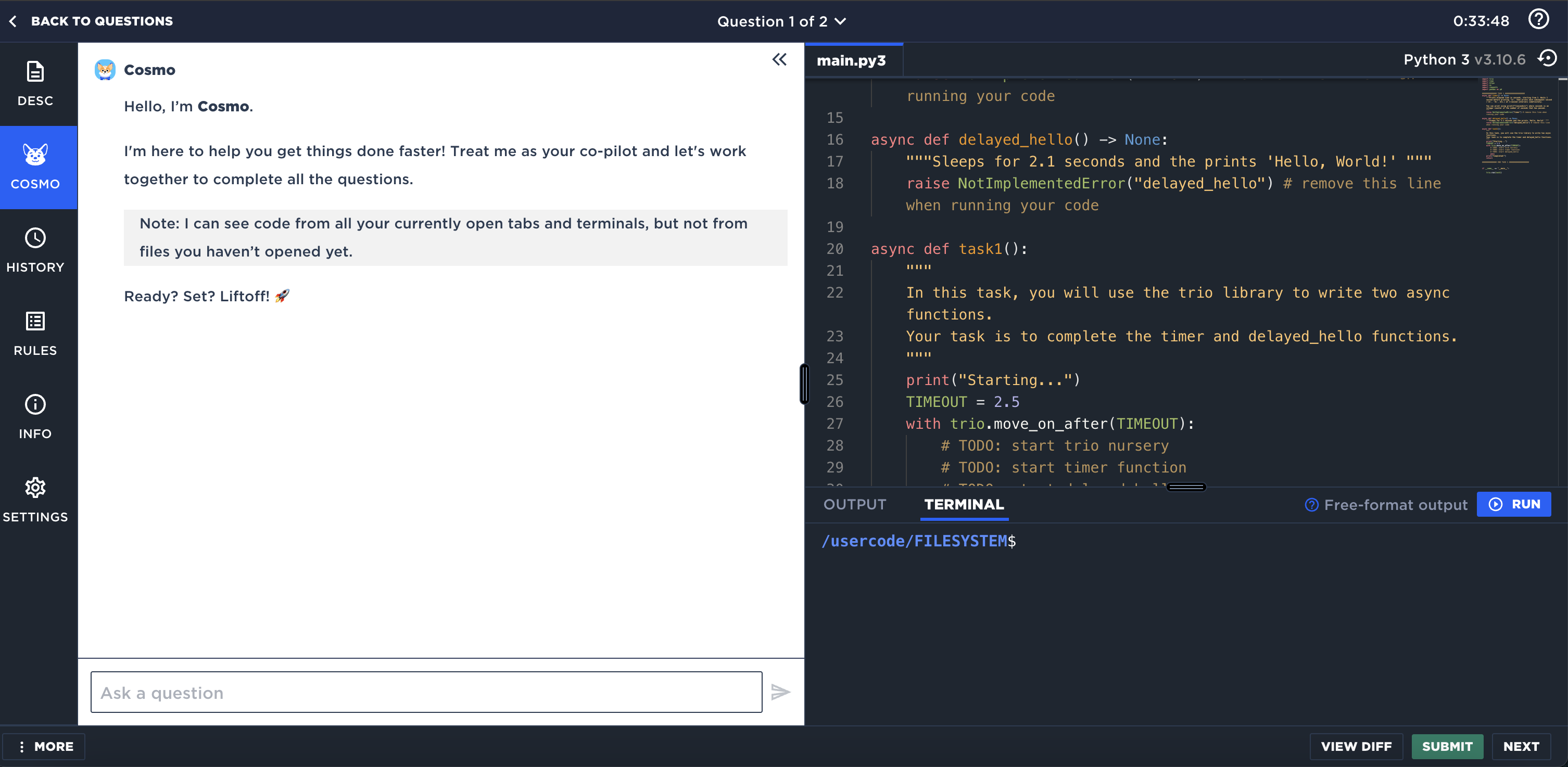Reset code with the restore icon
Viewport: 1568px width, 767px height.
pyautogui.click(x=1547, y=59)
